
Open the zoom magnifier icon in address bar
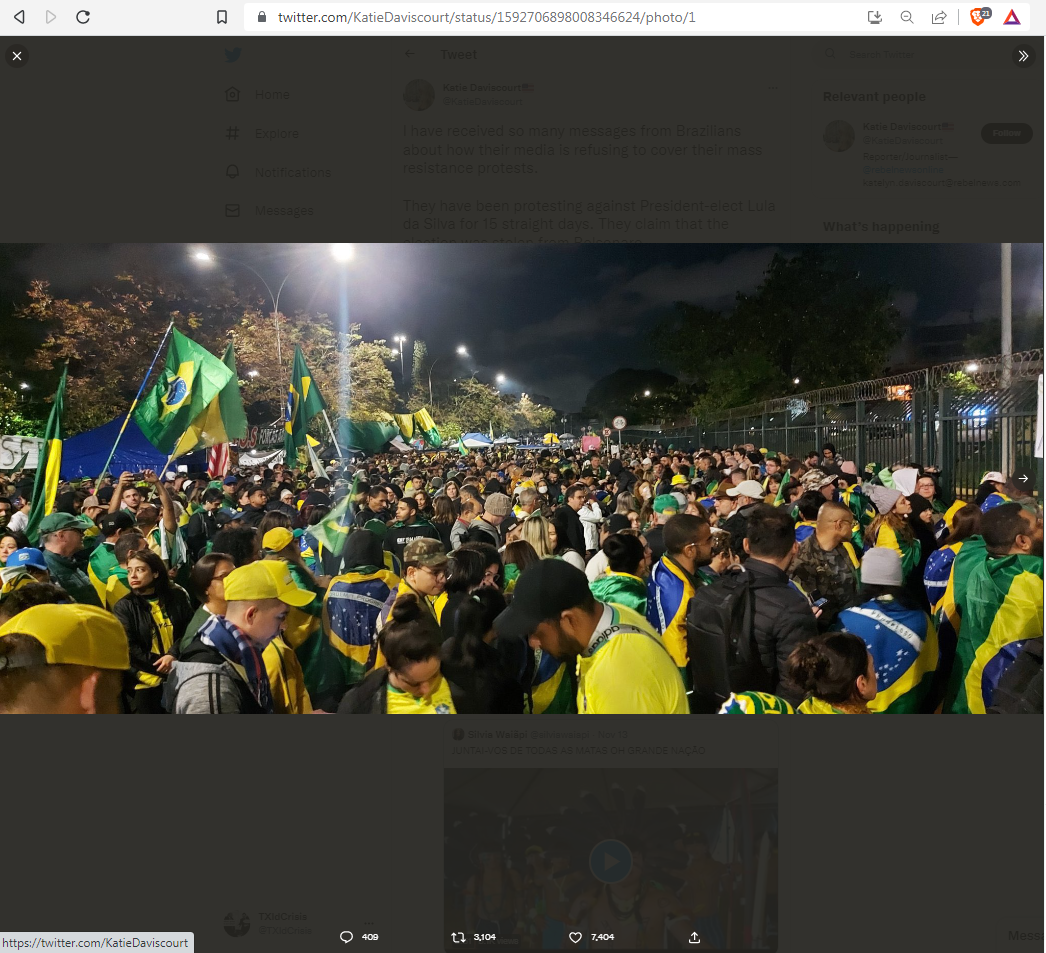907,17
